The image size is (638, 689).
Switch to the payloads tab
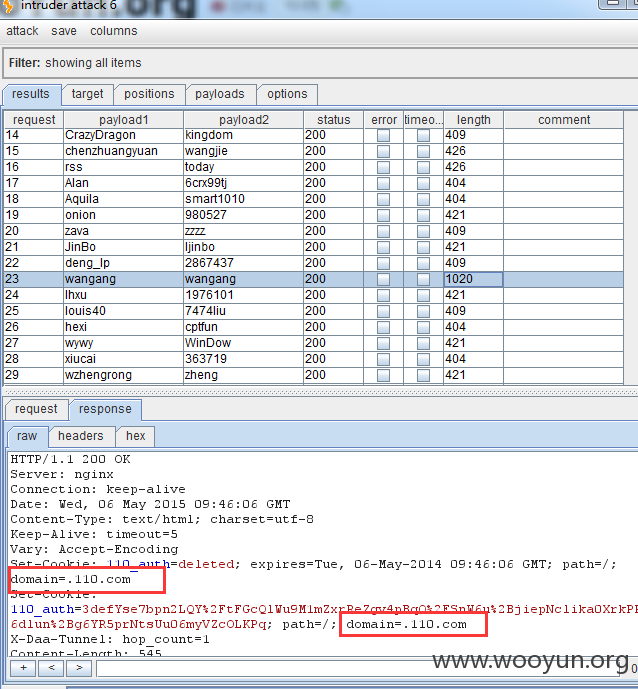click(x=220, y=94)
